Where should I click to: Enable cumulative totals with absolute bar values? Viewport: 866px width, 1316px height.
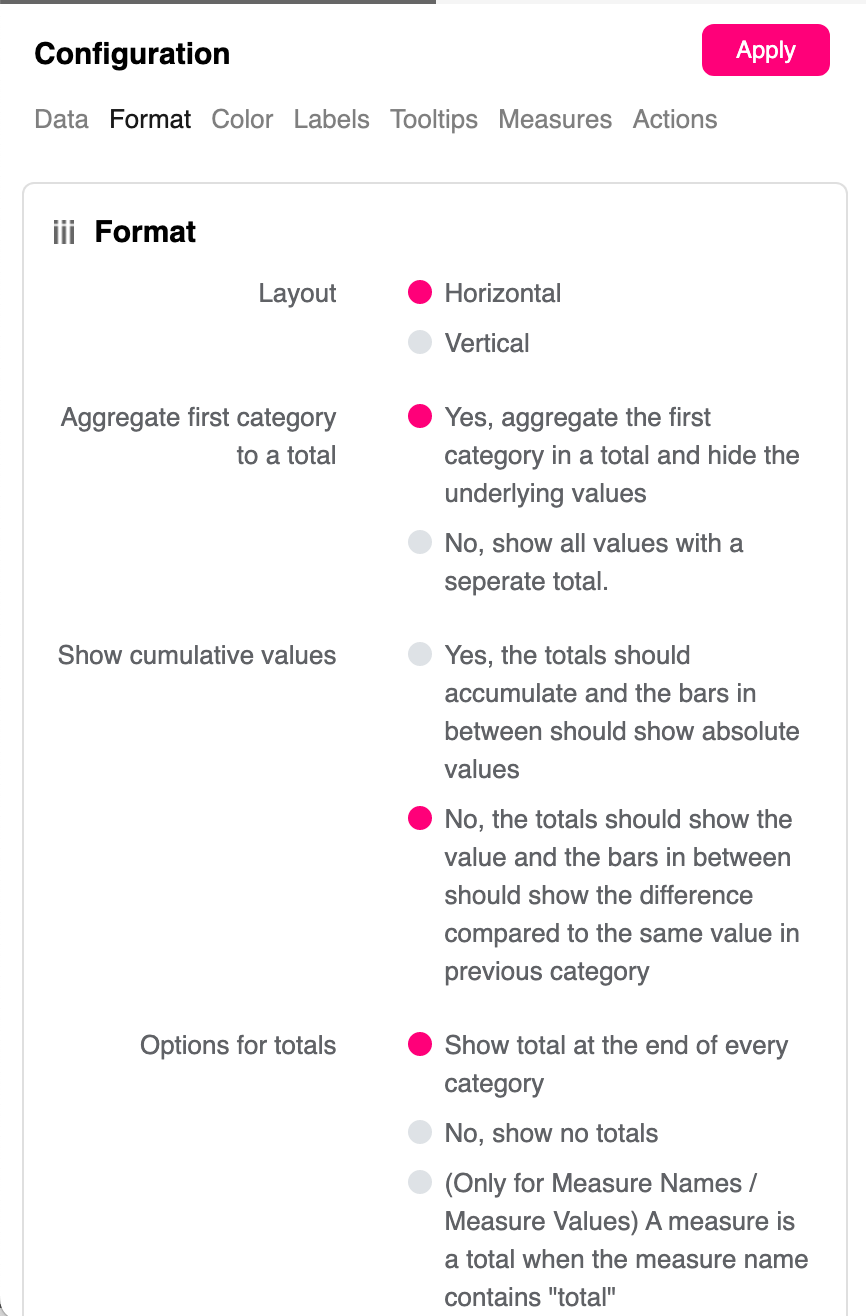(420, 655)
